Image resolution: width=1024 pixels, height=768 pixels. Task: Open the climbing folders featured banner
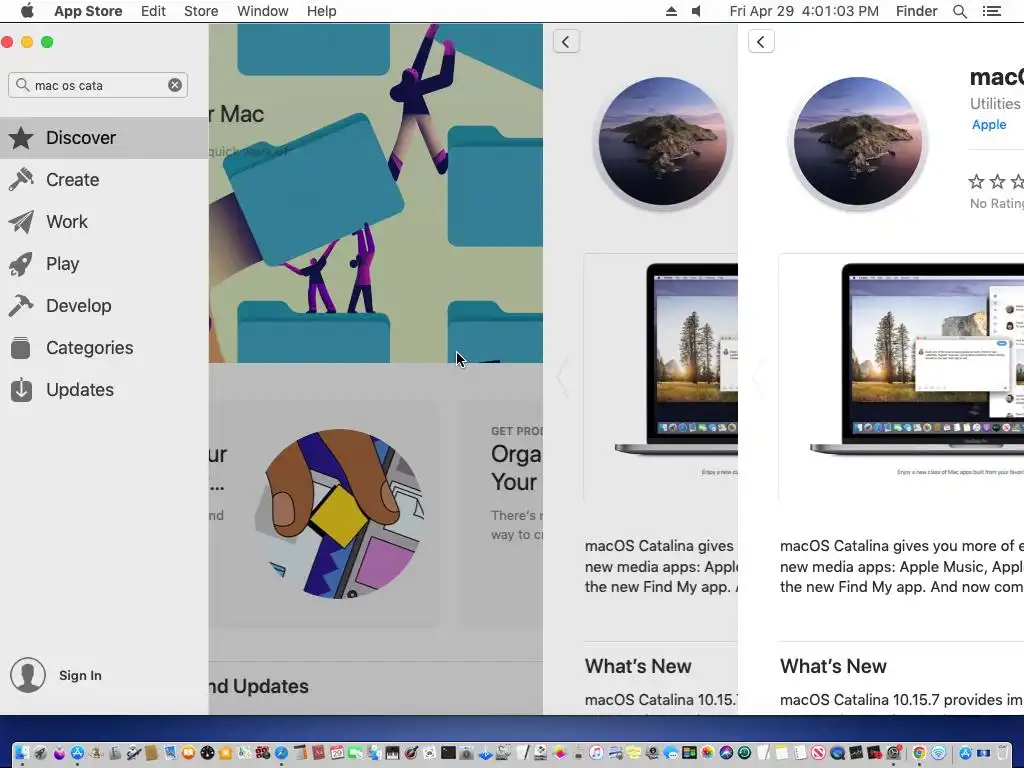(376, 193)
